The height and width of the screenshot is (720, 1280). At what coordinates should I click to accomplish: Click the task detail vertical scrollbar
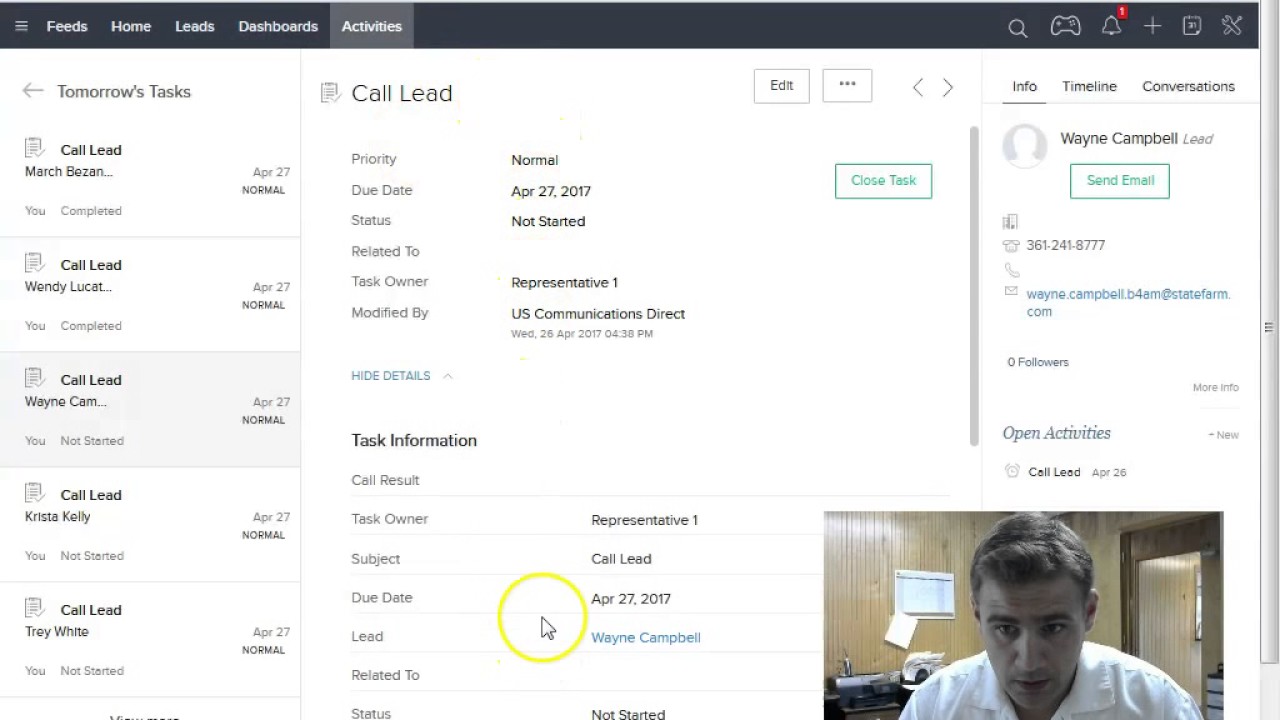tap(974, 286)
